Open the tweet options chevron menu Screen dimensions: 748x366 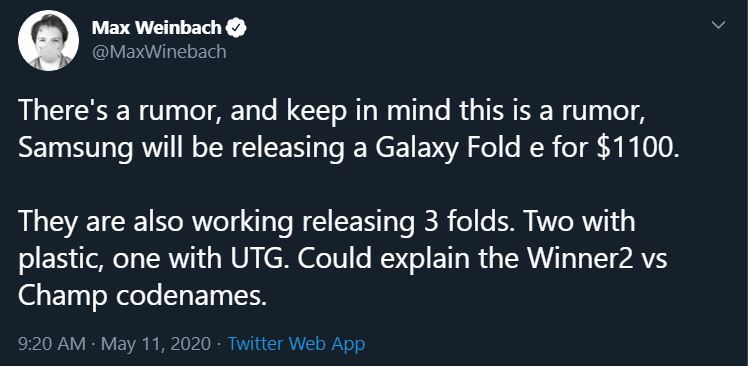(718, 24)
